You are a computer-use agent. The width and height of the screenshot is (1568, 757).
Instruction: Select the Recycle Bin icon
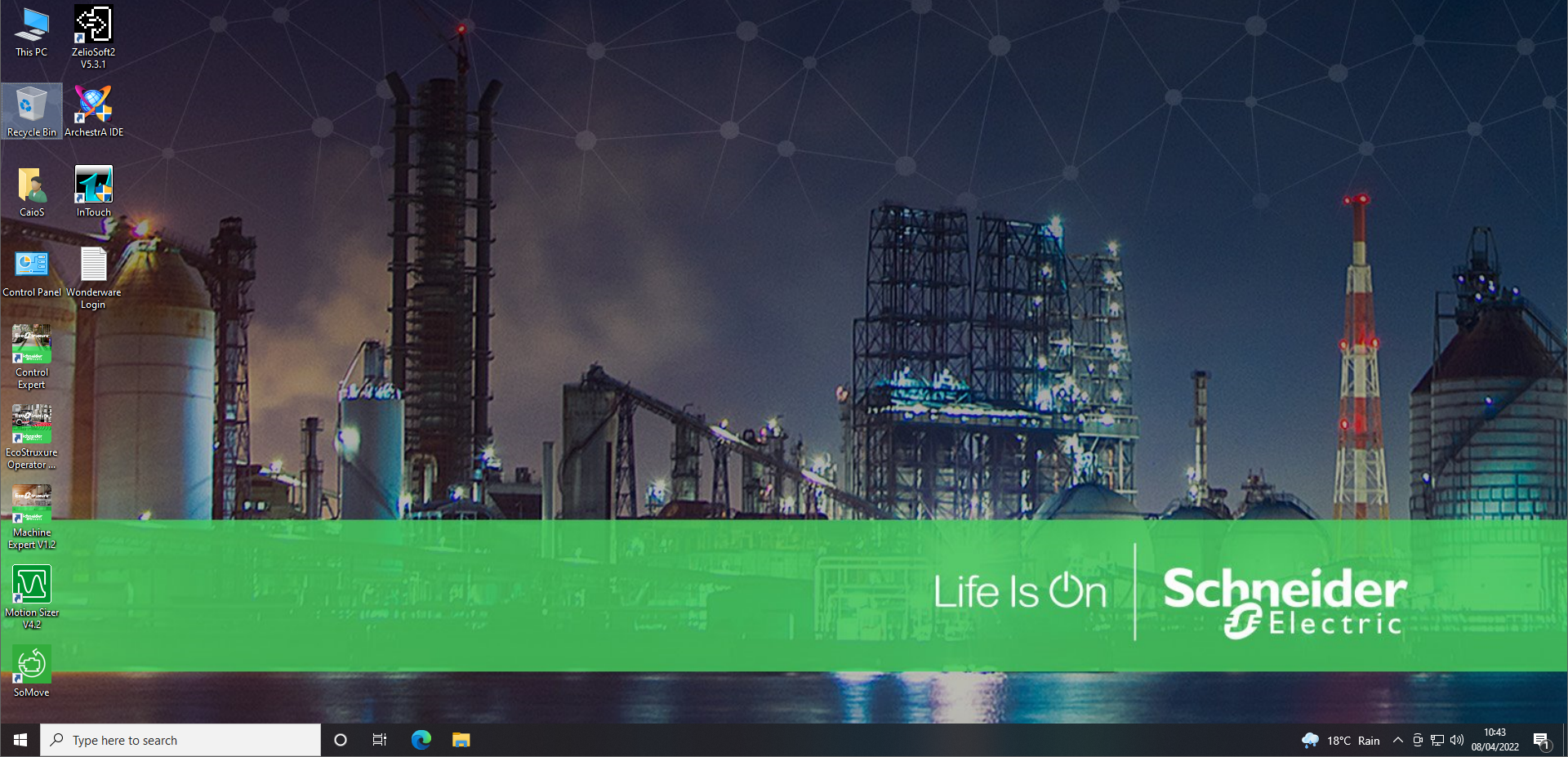(x=32, y=111)
